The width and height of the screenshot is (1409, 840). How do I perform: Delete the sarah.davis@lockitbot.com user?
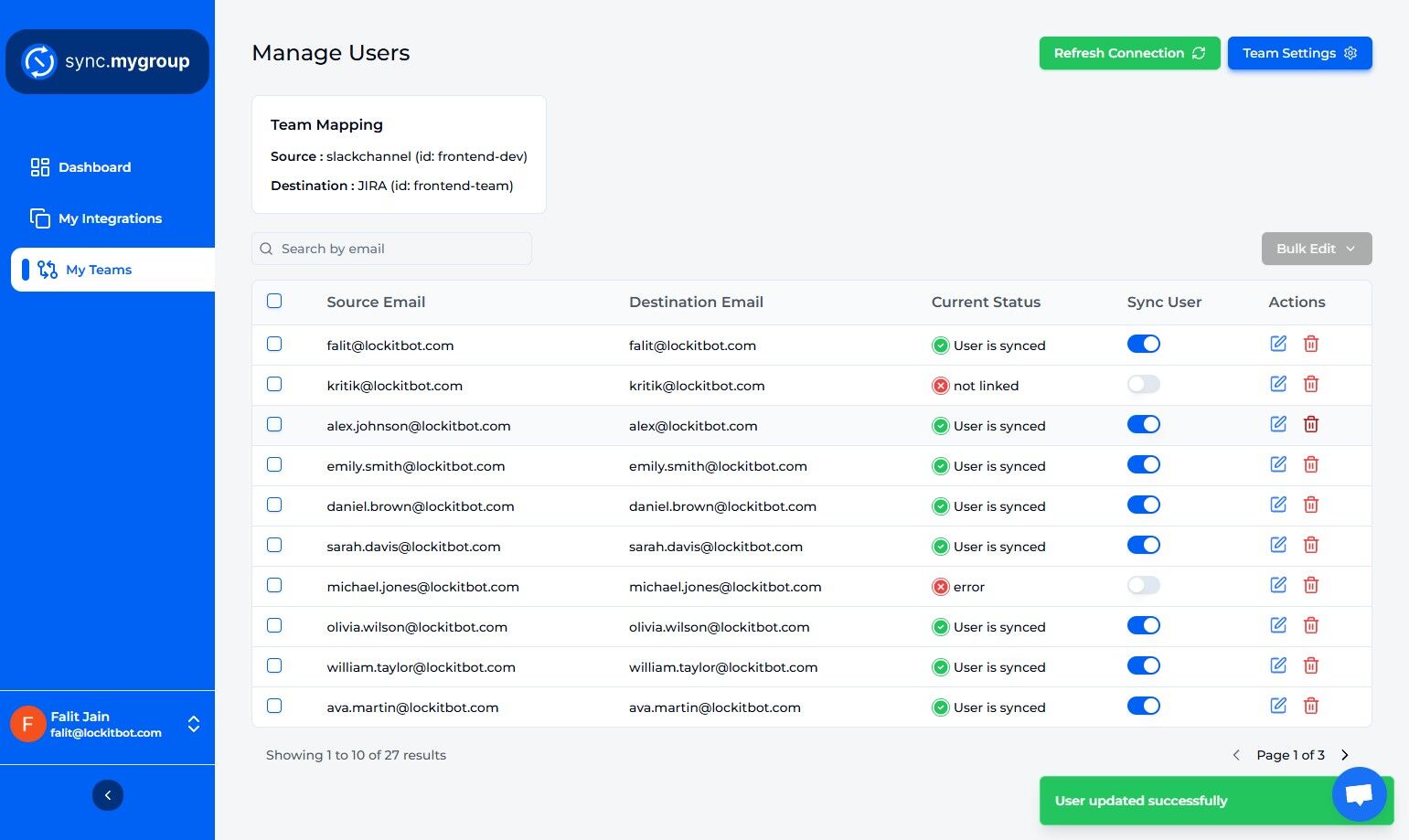1310,545
